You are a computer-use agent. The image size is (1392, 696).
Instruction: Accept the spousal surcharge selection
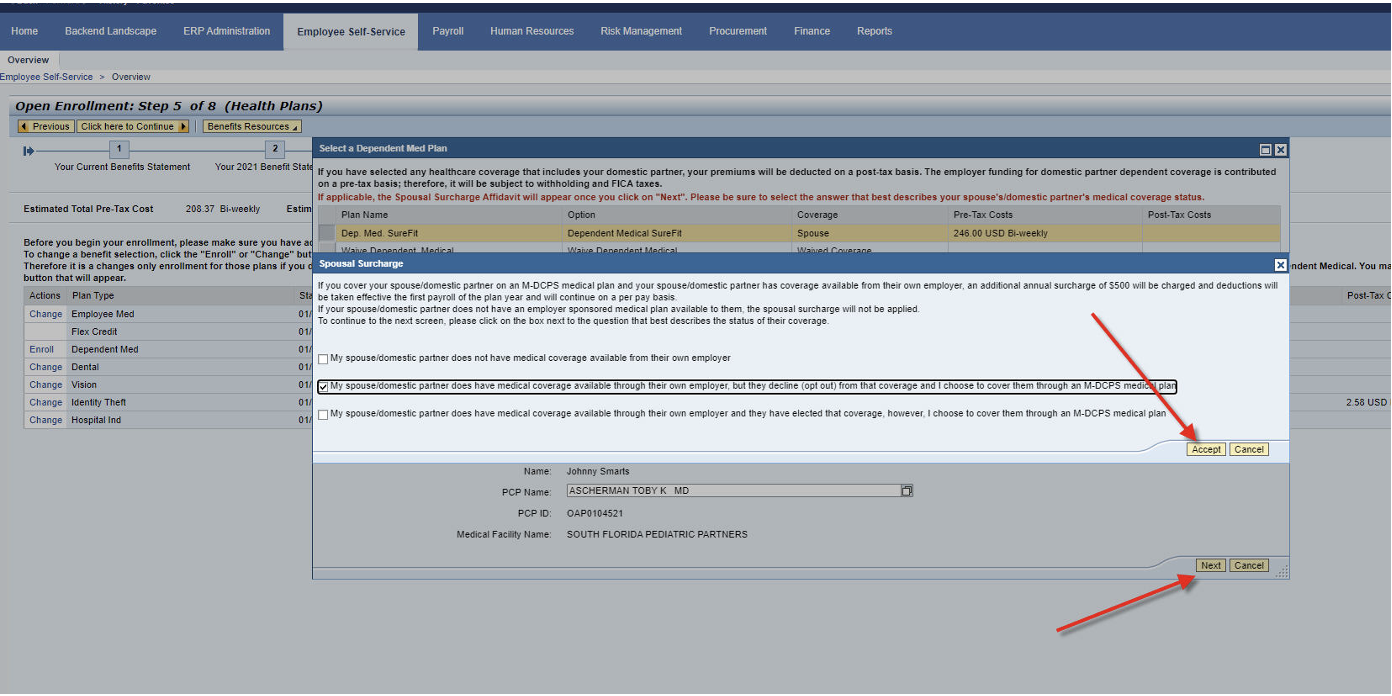pos(1206,450)
